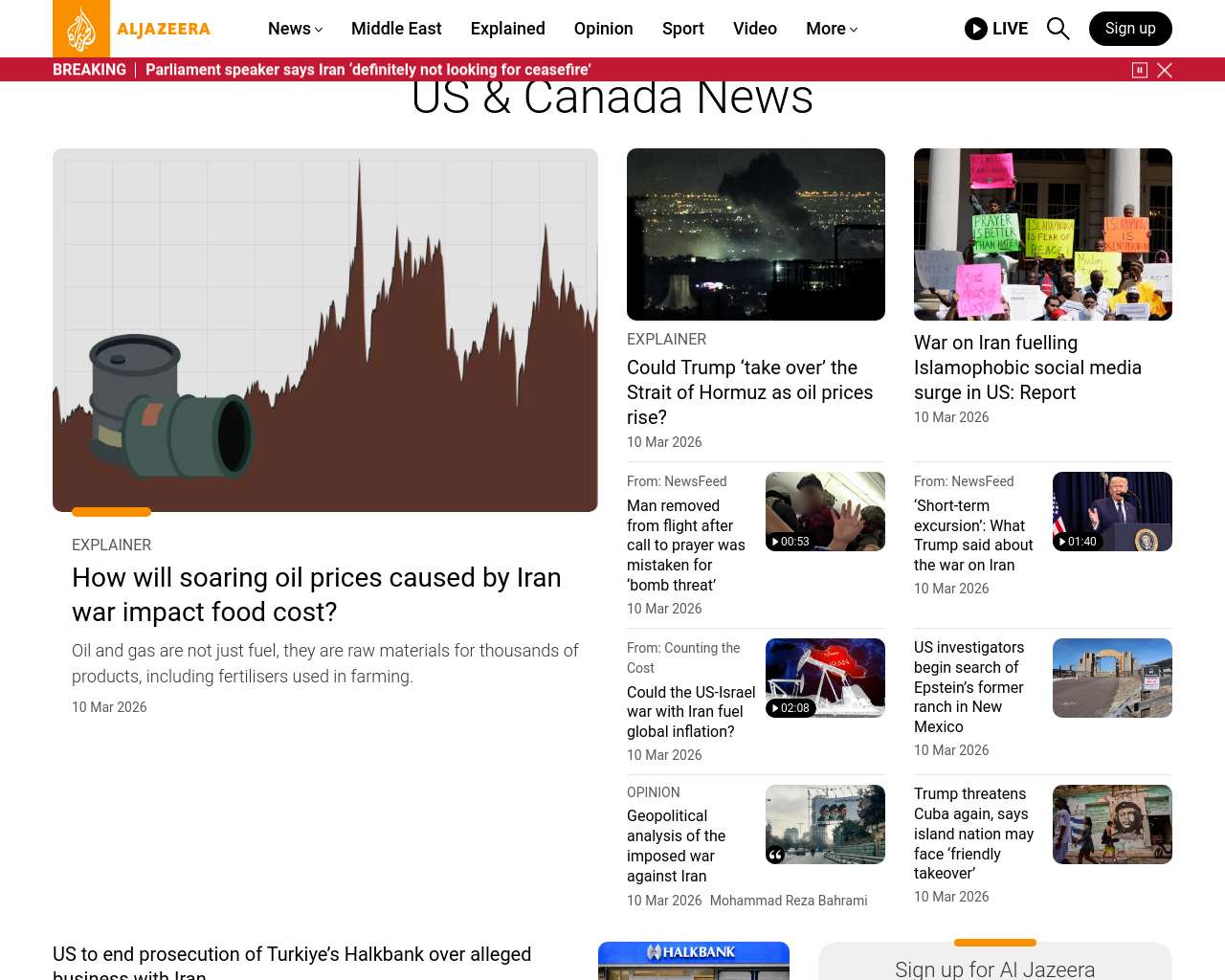Click the LIVE text link
1225x980 pixels.
(1010, 29)
